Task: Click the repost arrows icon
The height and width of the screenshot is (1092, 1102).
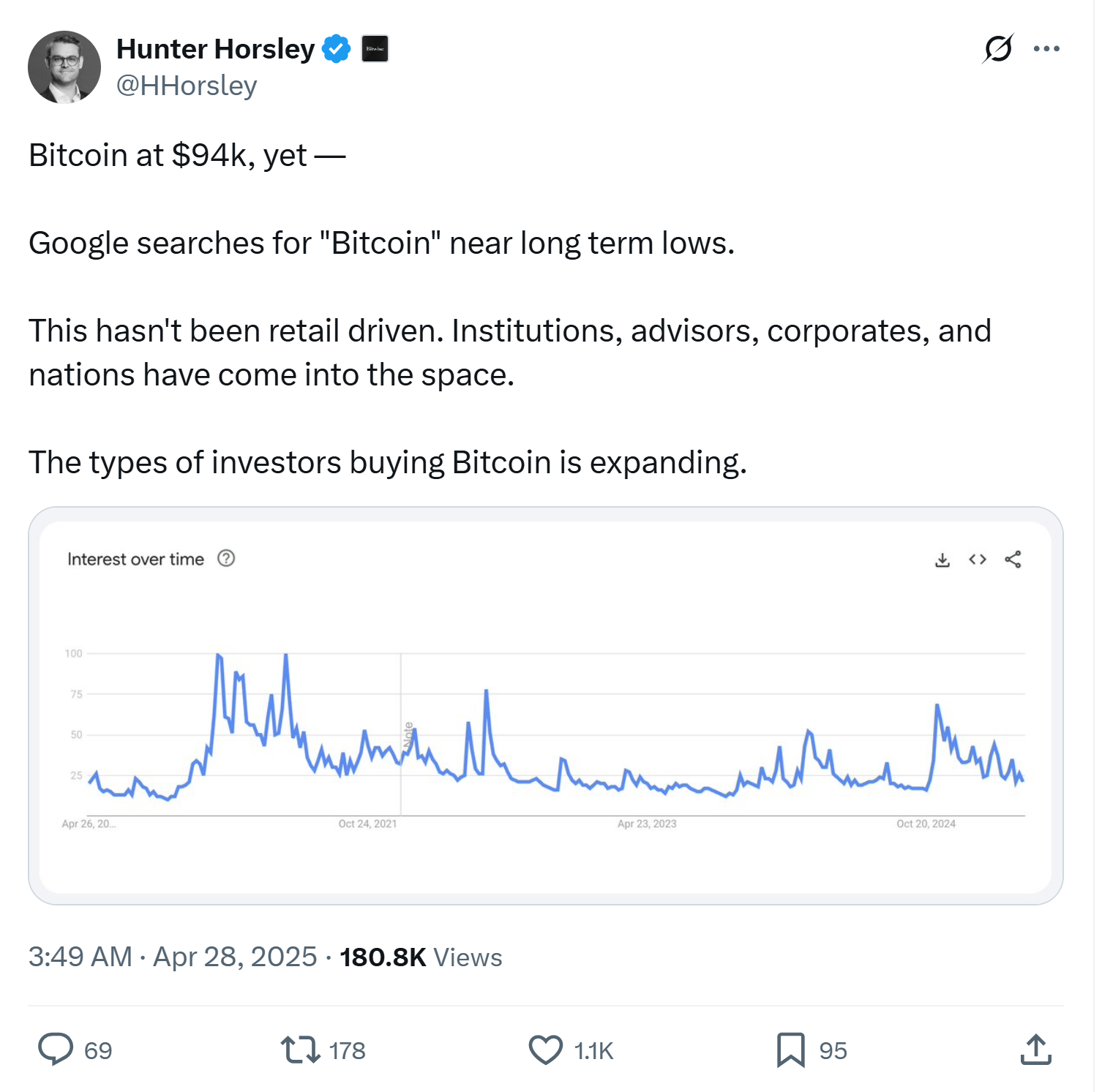Action: [x=300, y=1049]
